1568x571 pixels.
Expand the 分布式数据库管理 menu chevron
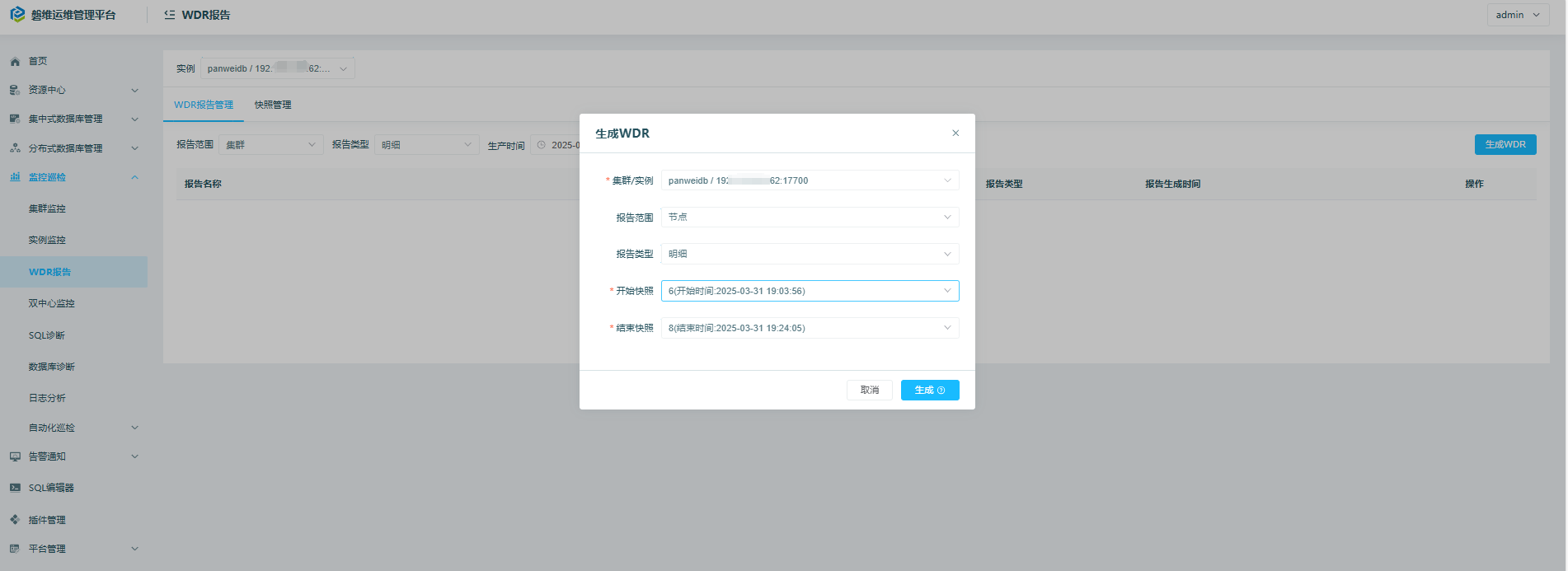tap(135, 148)
